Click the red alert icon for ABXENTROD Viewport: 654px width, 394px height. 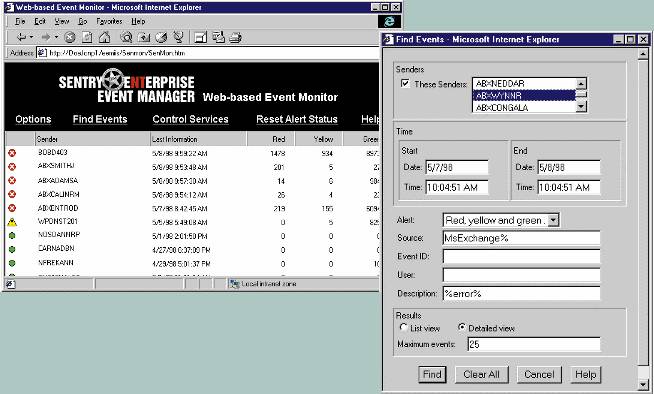coord(12,208)
